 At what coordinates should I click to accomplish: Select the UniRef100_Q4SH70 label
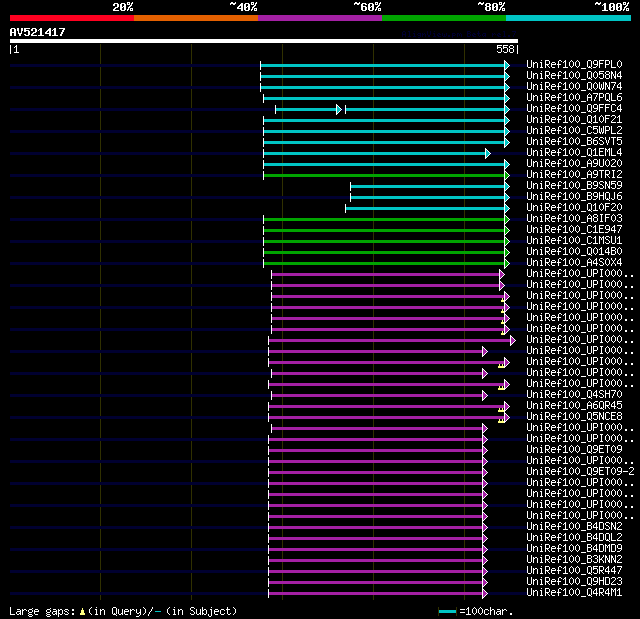(x=574, y=395)
